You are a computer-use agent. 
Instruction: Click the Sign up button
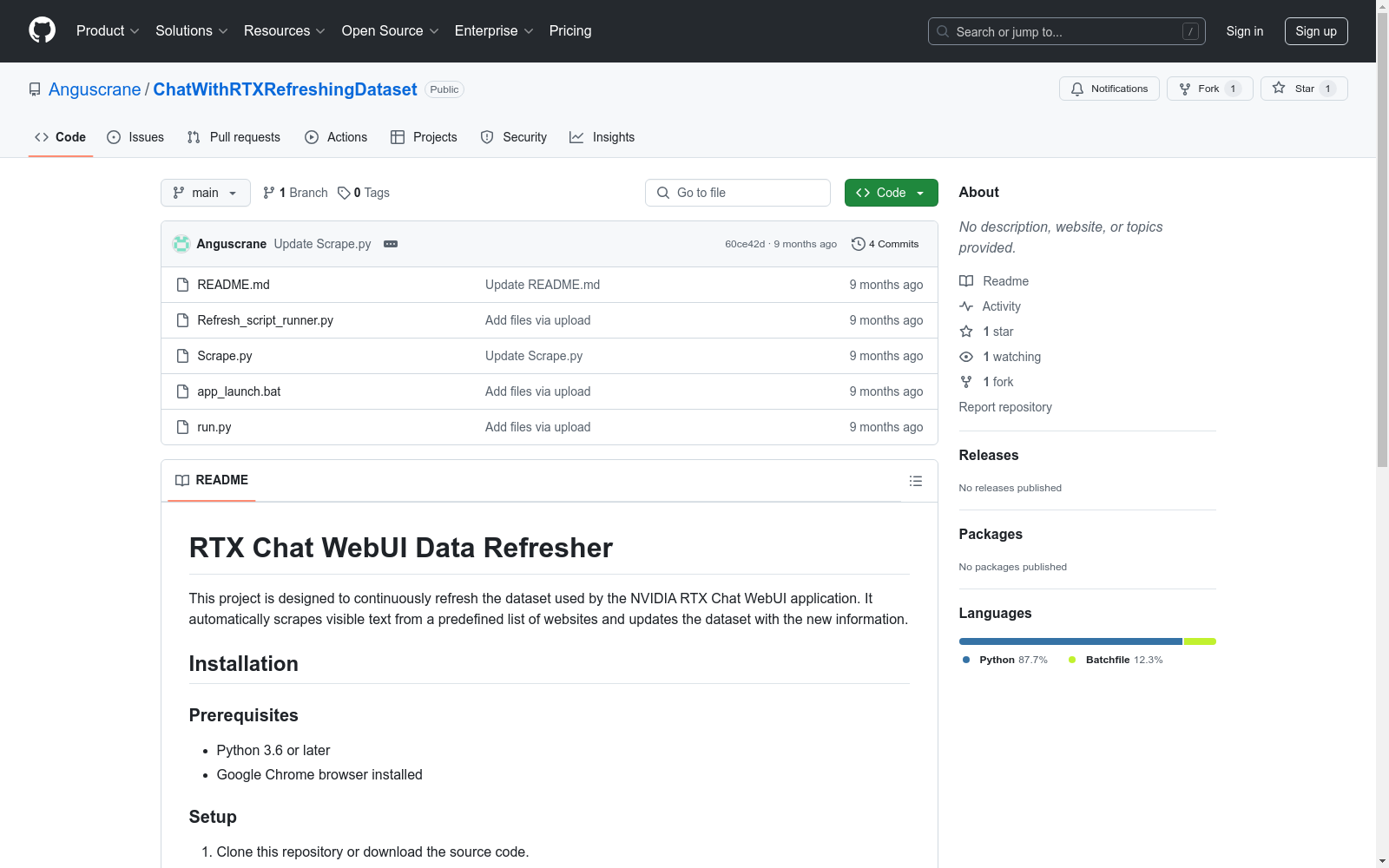click(1316, 31)
